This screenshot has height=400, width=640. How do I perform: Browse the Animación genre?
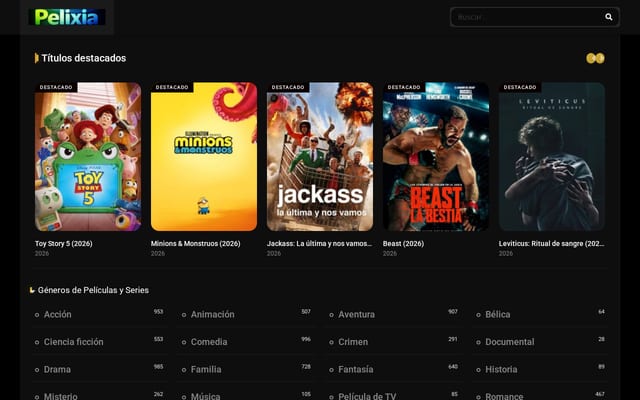pos(213,314)
